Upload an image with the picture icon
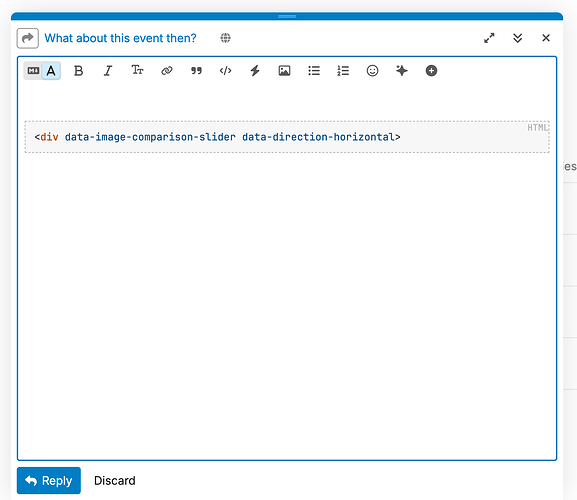Image resolution: width=577 pixels, height=500 pixels. tap(284, 71)
